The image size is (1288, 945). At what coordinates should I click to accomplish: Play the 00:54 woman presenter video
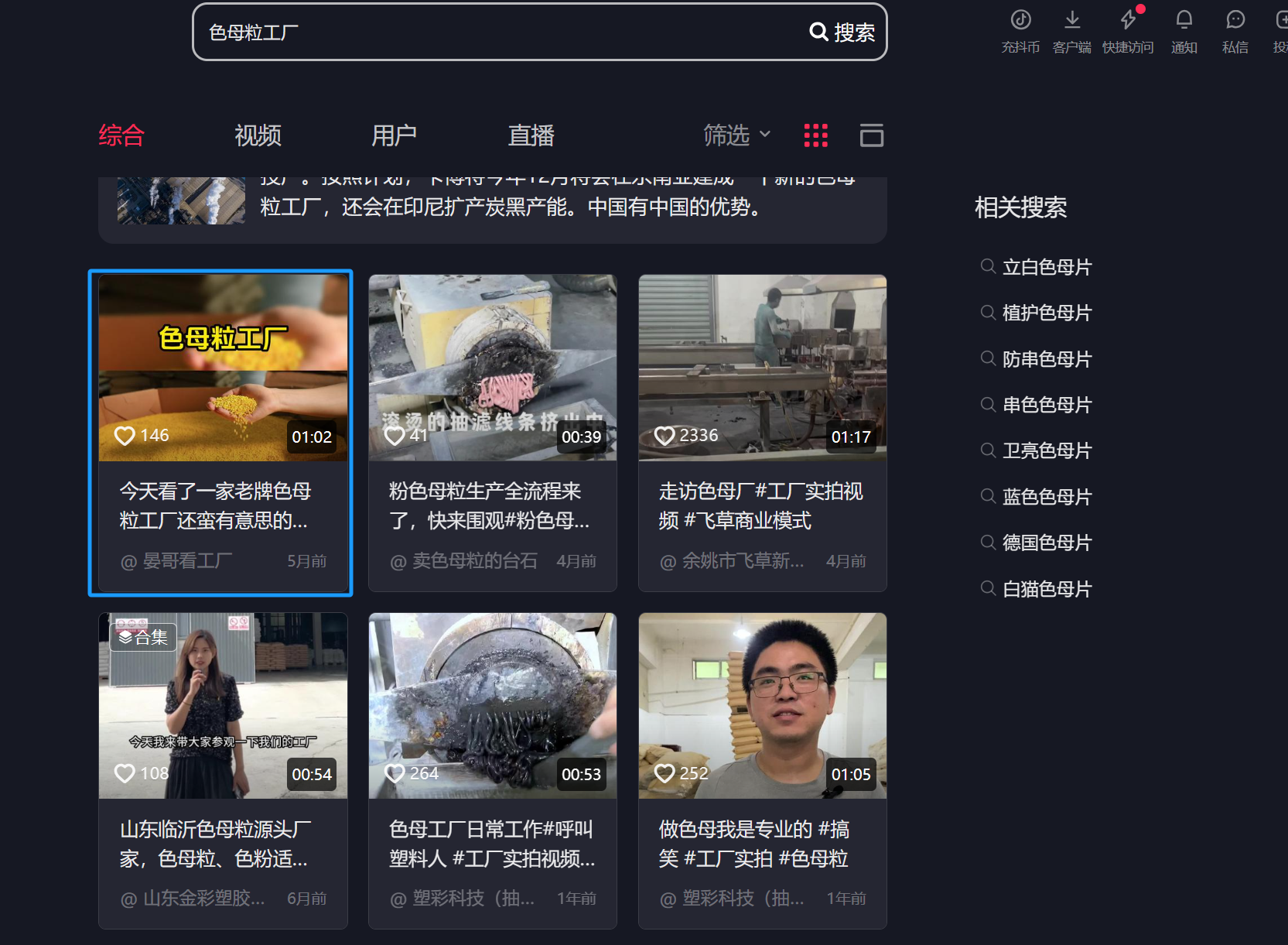(223, 705)
